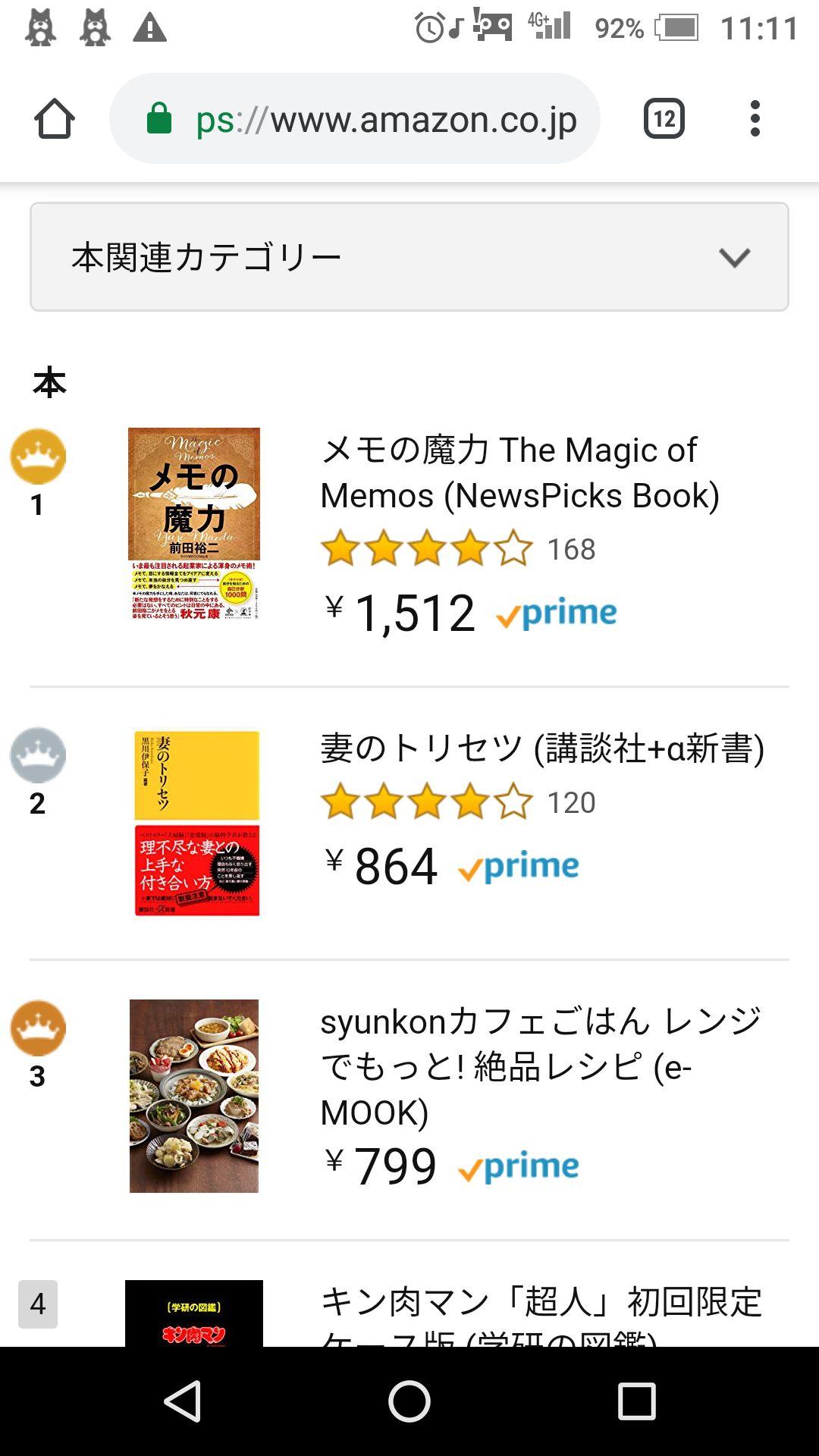
Task: Tap the green padlock security icon
Action: (159, 119)
